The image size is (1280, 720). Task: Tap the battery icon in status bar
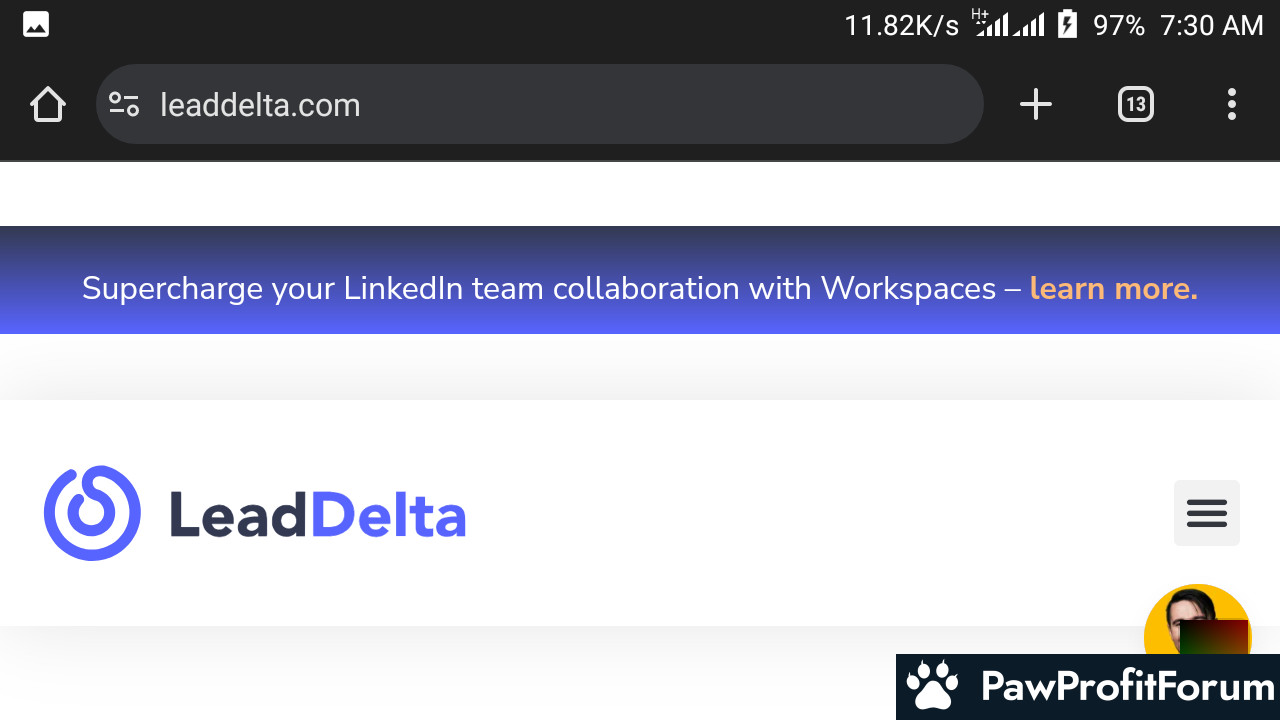1068,25
